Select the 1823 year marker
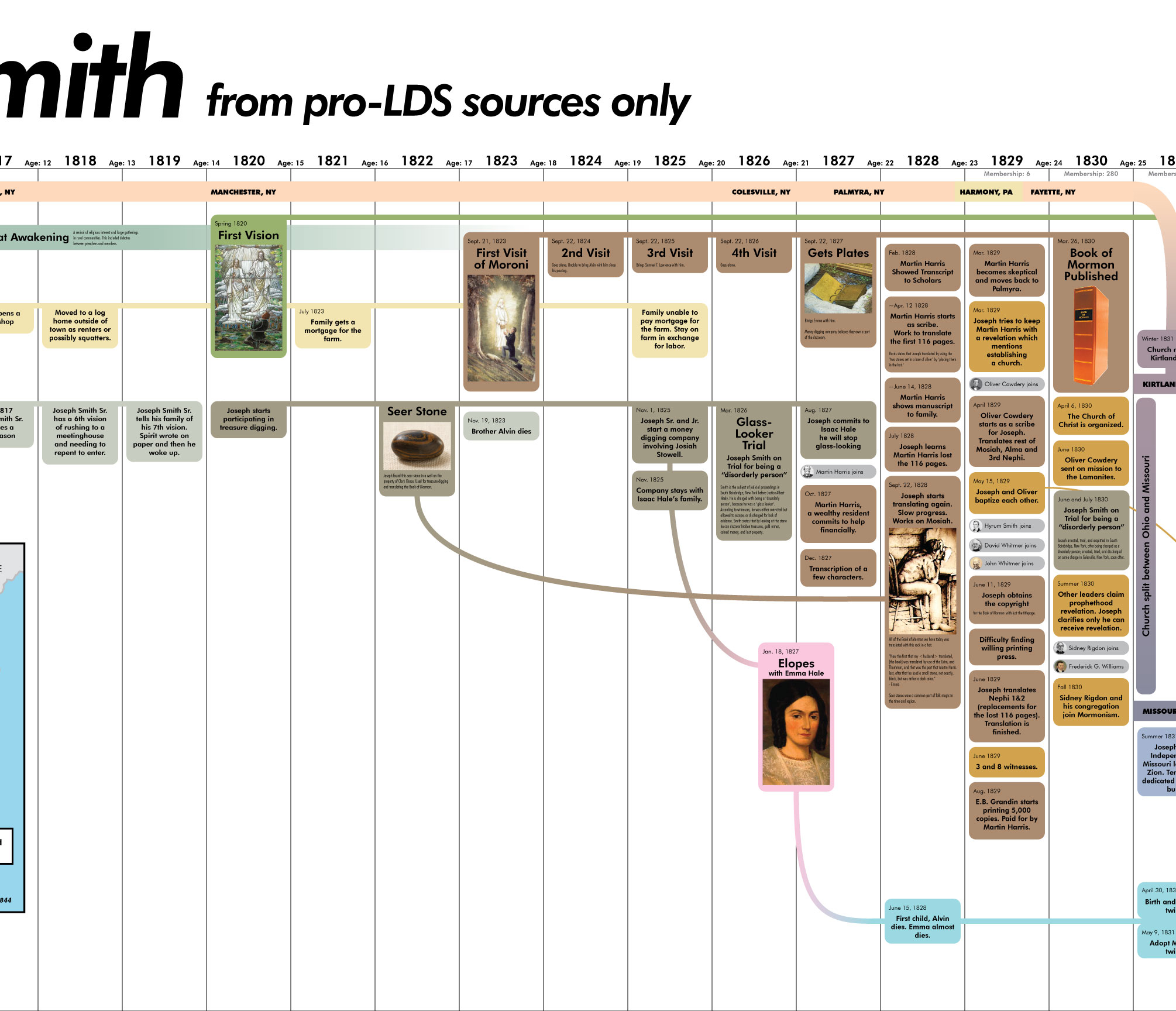Image resolution: width=1176 pixels, height=1011 pixels. coord(501,161)
